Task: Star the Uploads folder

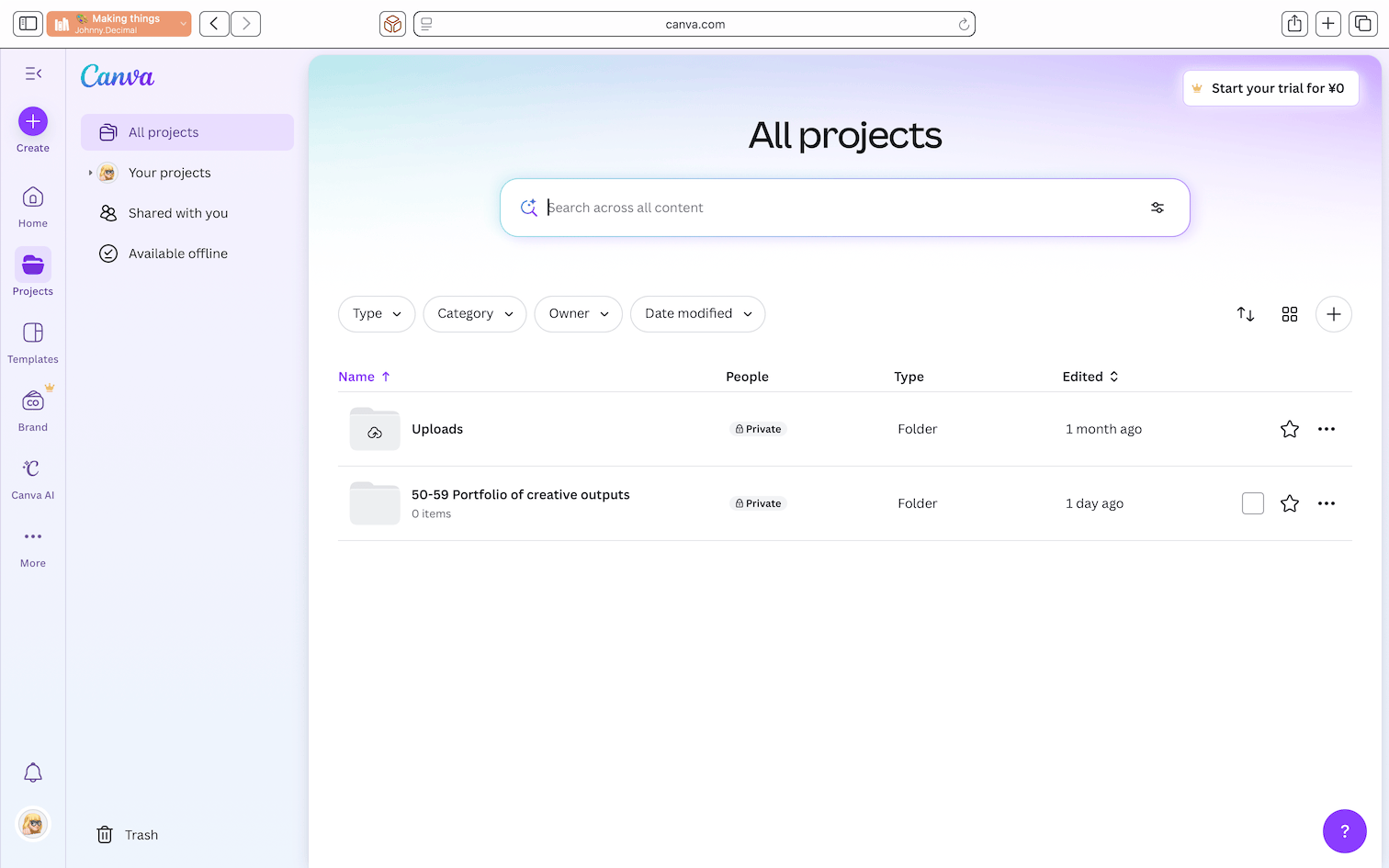Action: point(1289,429)
